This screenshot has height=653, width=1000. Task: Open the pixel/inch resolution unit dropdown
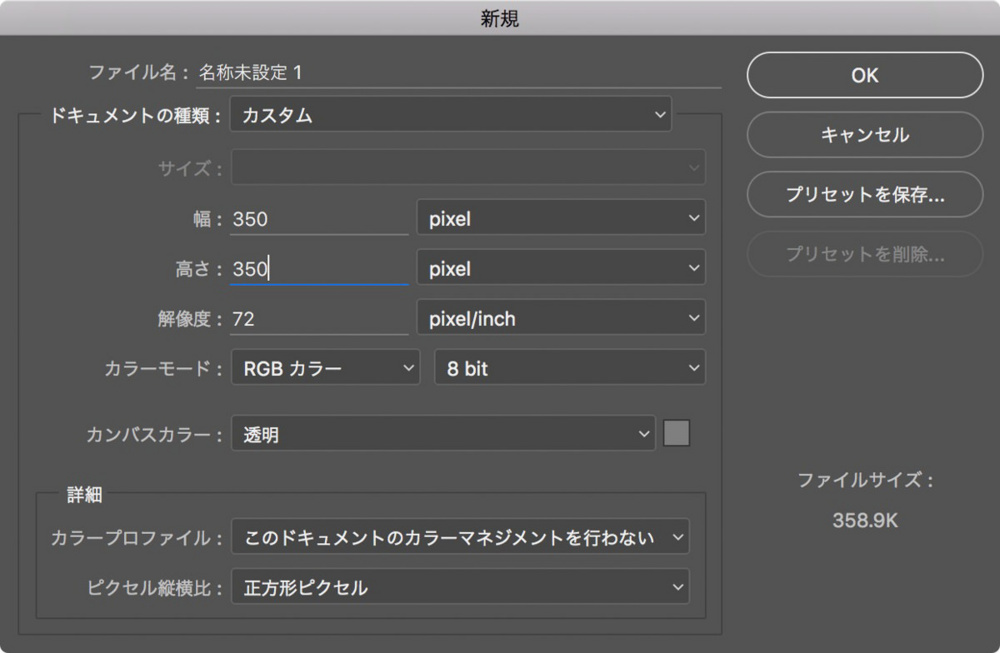pyautogui.click(x=561, y=318)
